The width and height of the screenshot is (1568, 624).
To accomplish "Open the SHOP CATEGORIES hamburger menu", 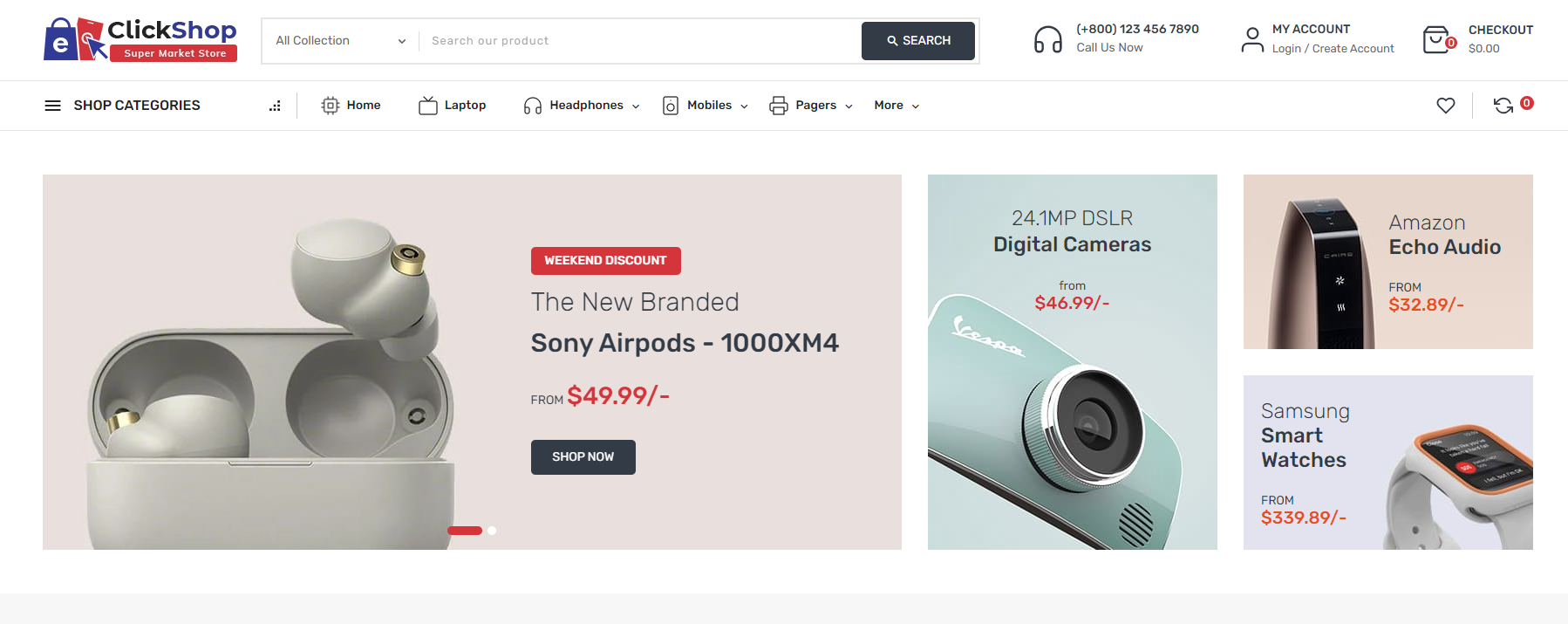I will (x=52, y=105).
